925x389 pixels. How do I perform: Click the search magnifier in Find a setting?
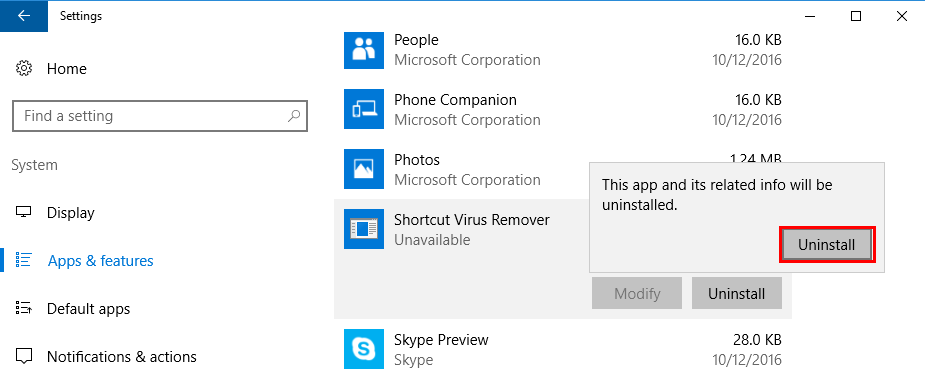294,116
